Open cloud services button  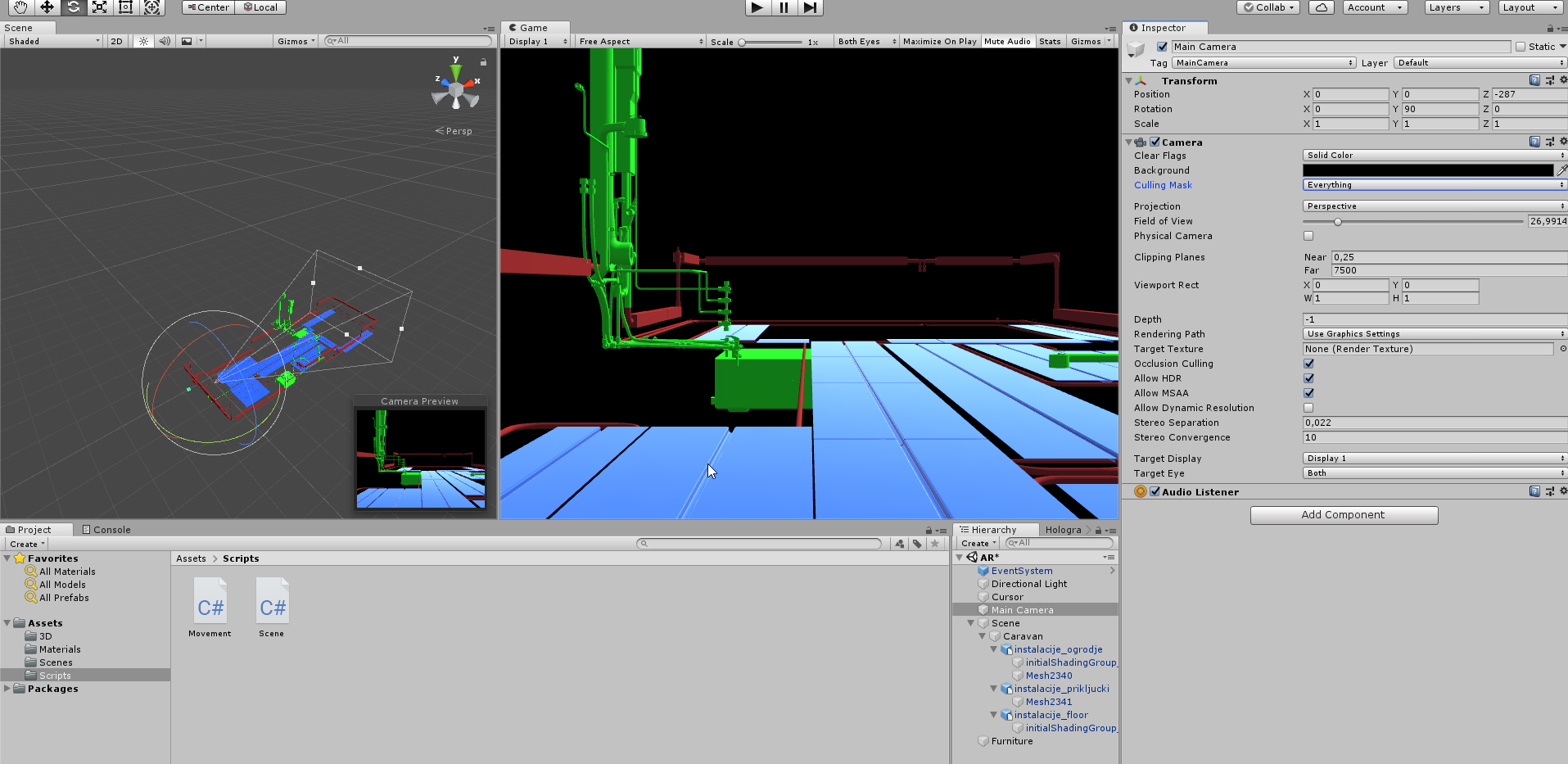coord(1322,7)
